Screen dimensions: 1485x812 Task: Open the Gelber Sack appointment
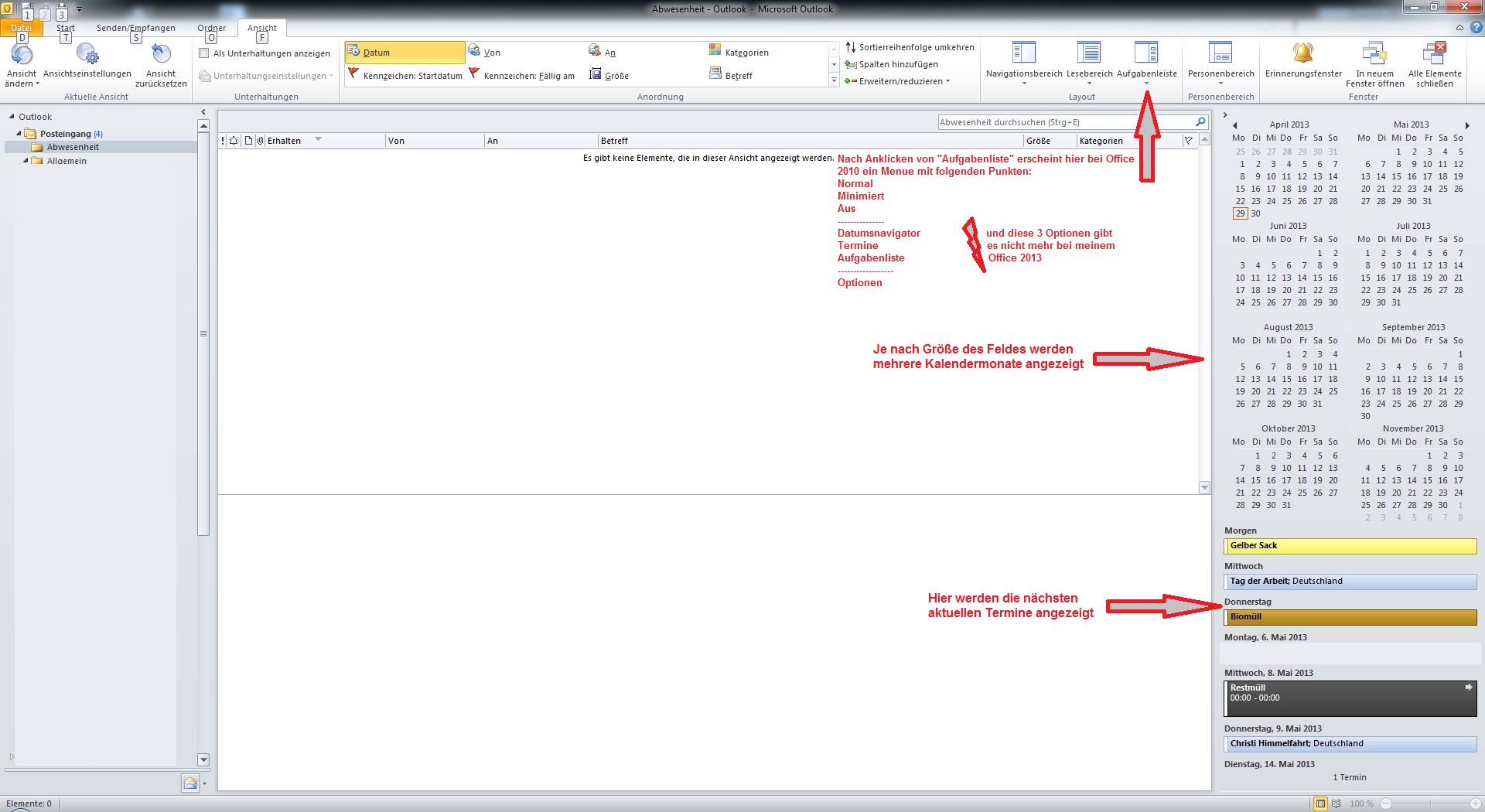coord(1350,546)
